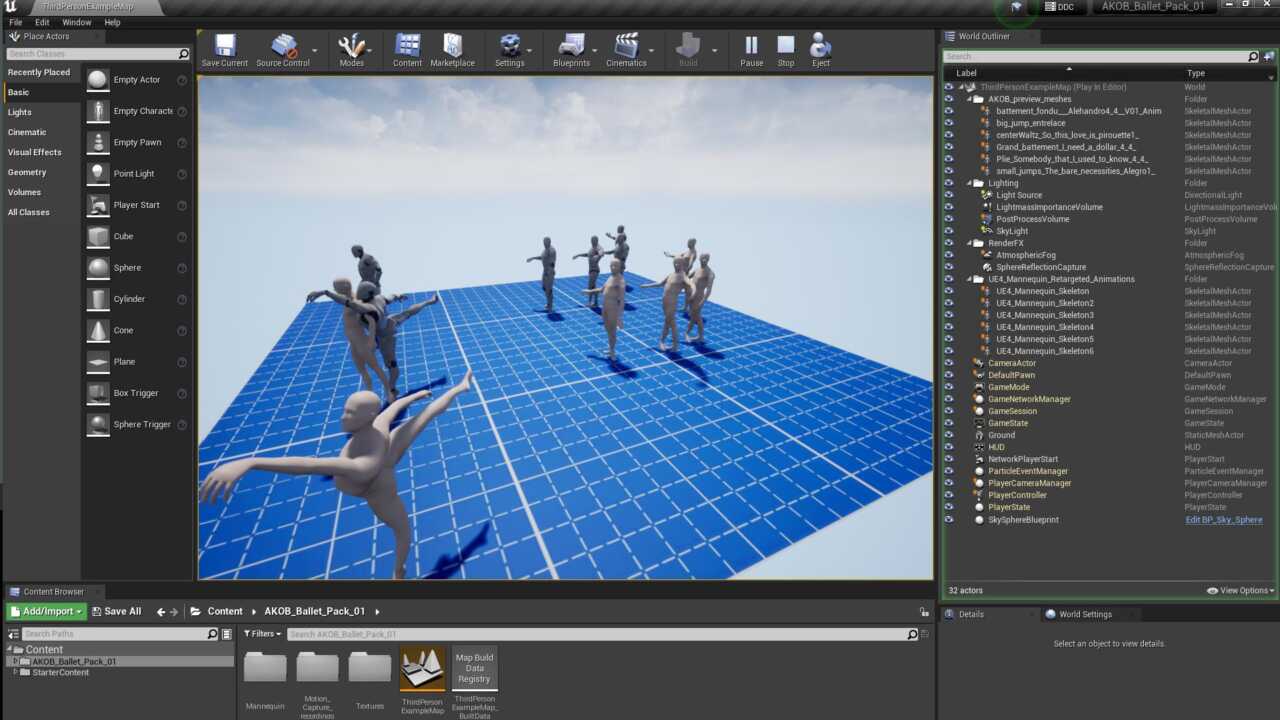Toggle visibility of big_jump_entrelace actor
The image size is (1280, 720).
coord(949,123)
